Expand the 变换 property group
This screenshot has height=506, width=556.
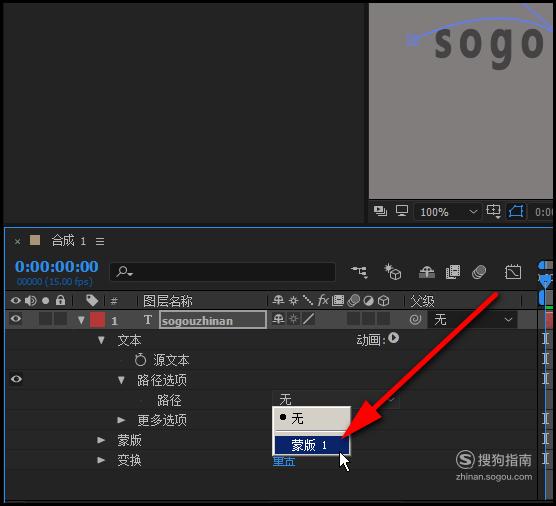(101, 460)
